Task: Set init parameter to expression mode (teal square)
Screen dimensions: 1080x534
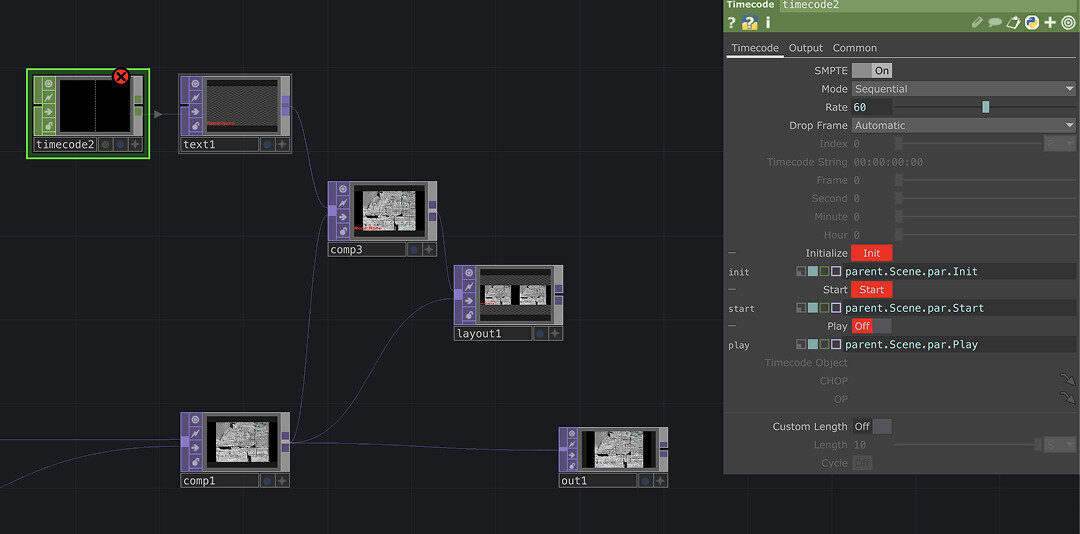Action: [813, 271]
